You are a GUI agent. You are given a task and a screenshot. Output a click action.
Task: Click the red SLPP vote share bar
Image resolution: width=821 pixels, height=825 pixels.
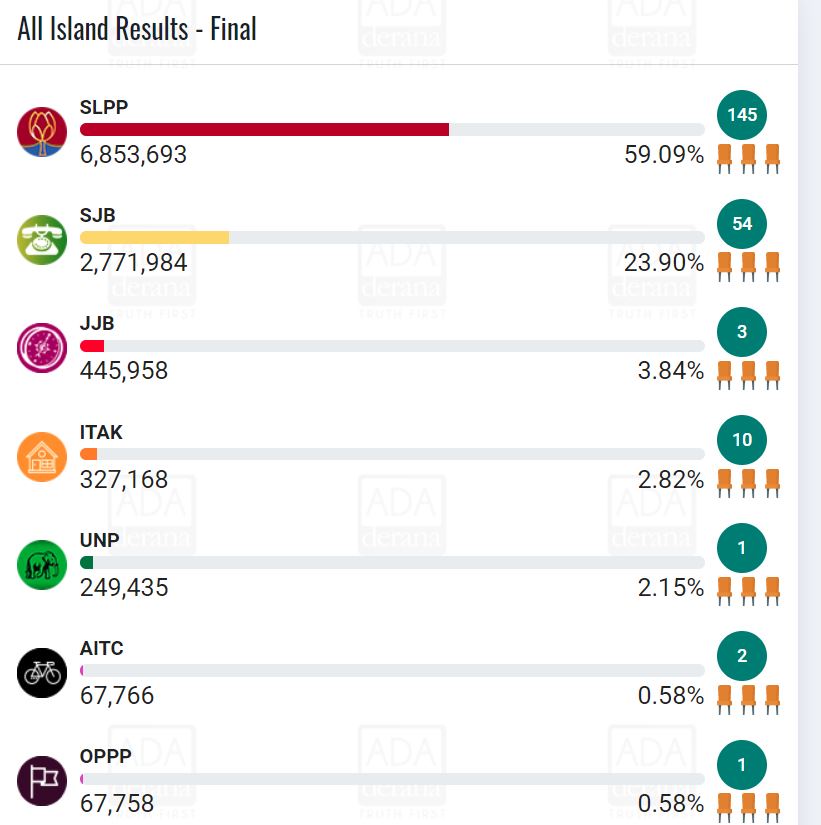264,130
